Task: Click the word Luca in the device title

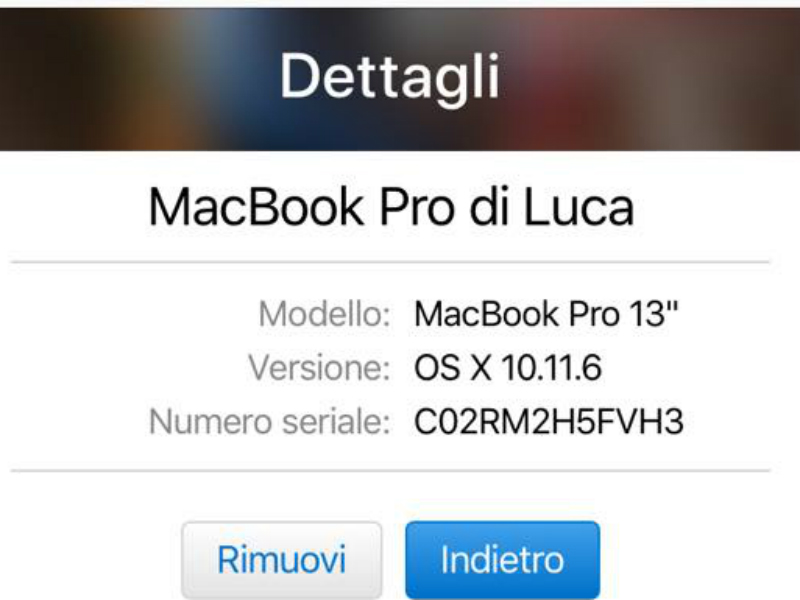Action: [579, 207]
